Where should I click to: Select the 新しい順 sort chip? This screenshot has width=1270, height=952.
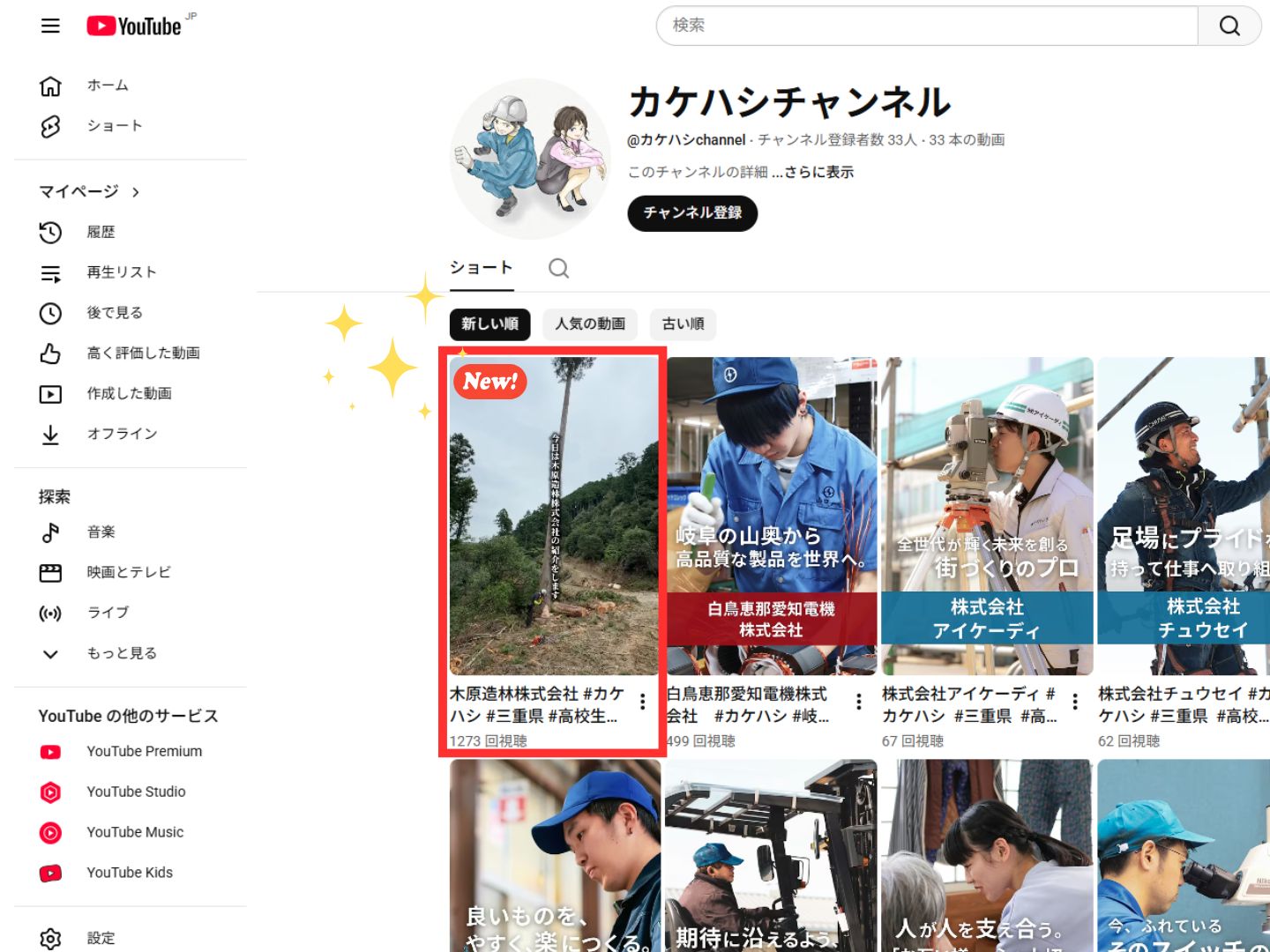pos(490,324)
